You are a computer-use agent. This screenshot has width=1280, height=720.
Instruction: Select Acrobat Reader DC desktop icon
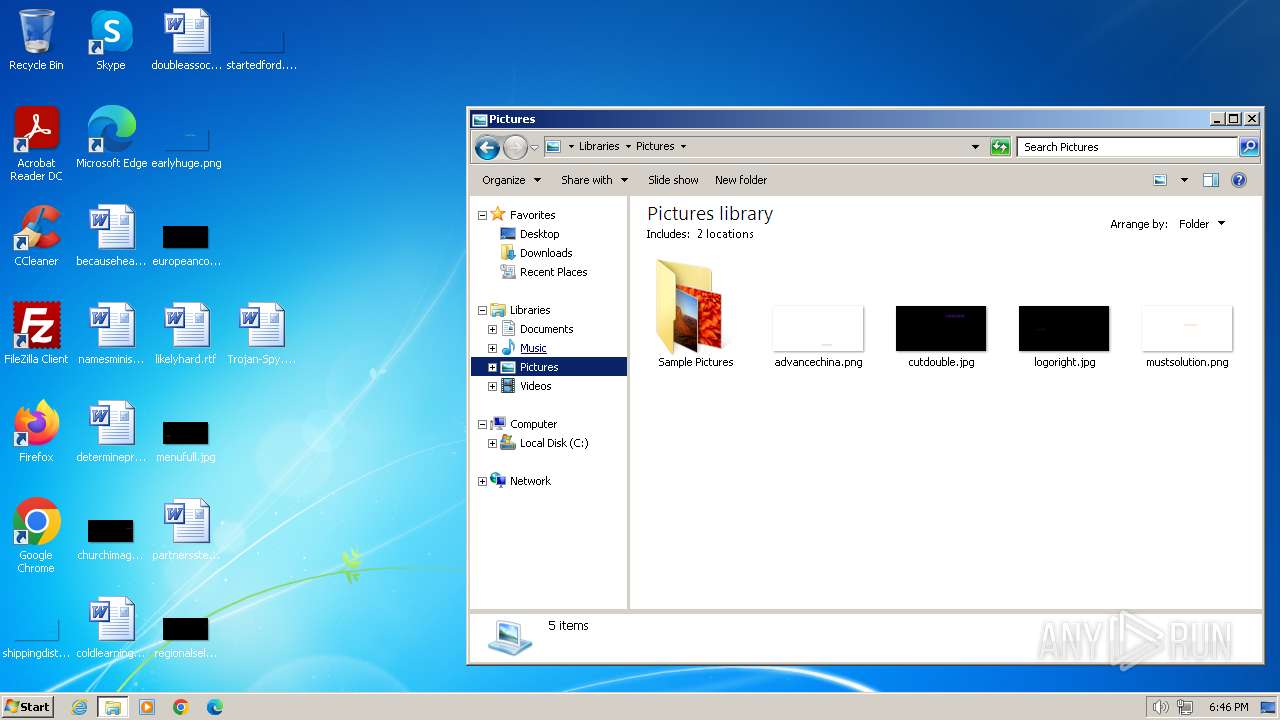[36, 144]
